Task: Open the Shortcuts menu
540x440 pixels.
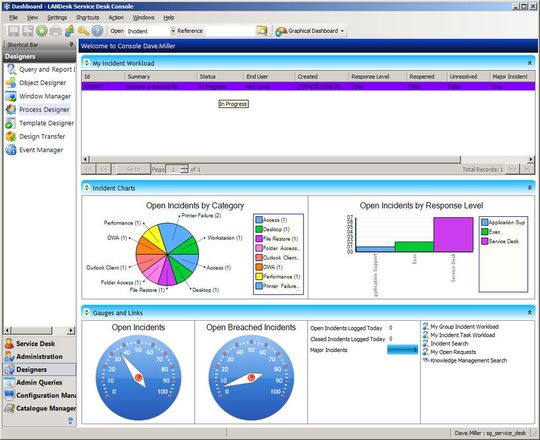Action: 87,17
